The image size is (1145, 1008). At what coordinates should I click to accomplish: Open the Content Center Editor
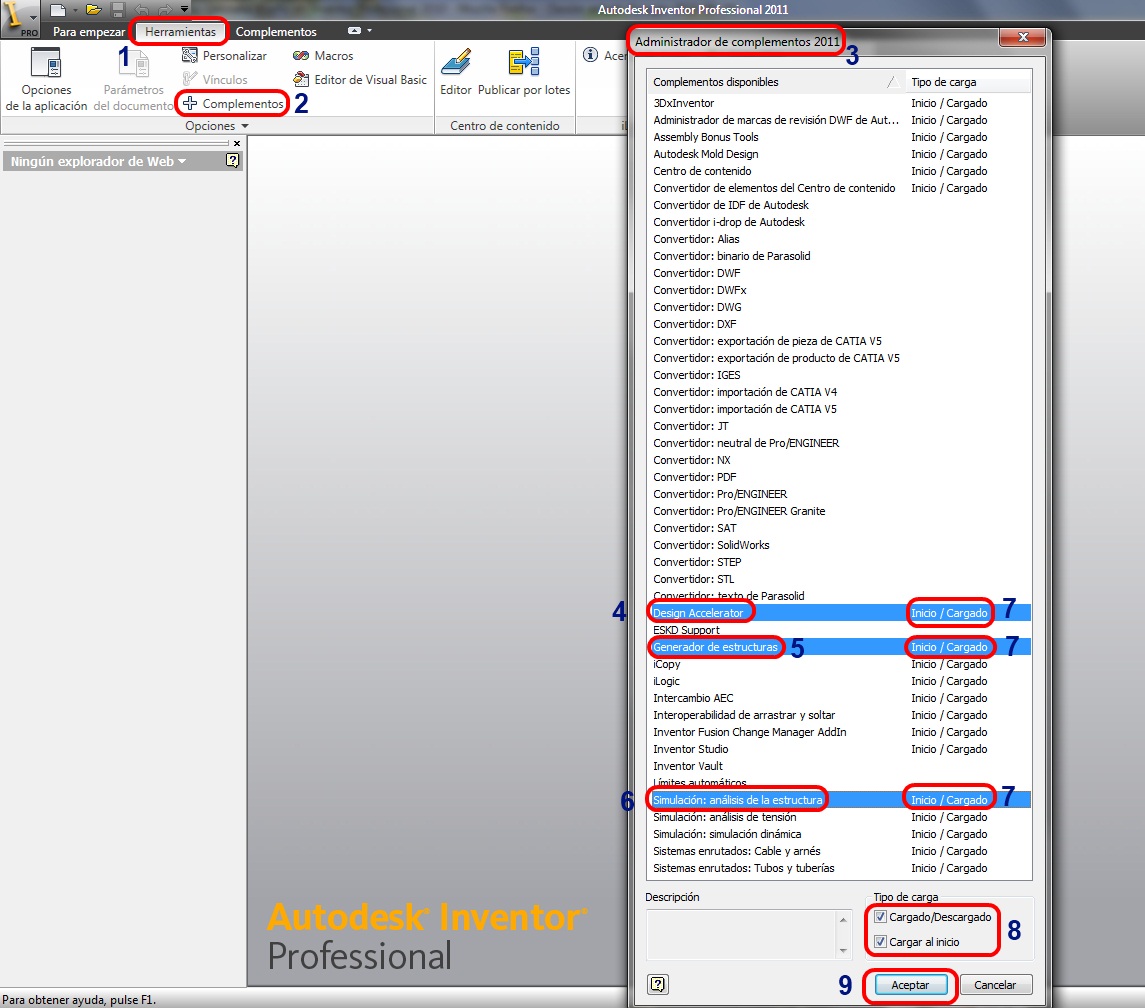click(456, 72)
